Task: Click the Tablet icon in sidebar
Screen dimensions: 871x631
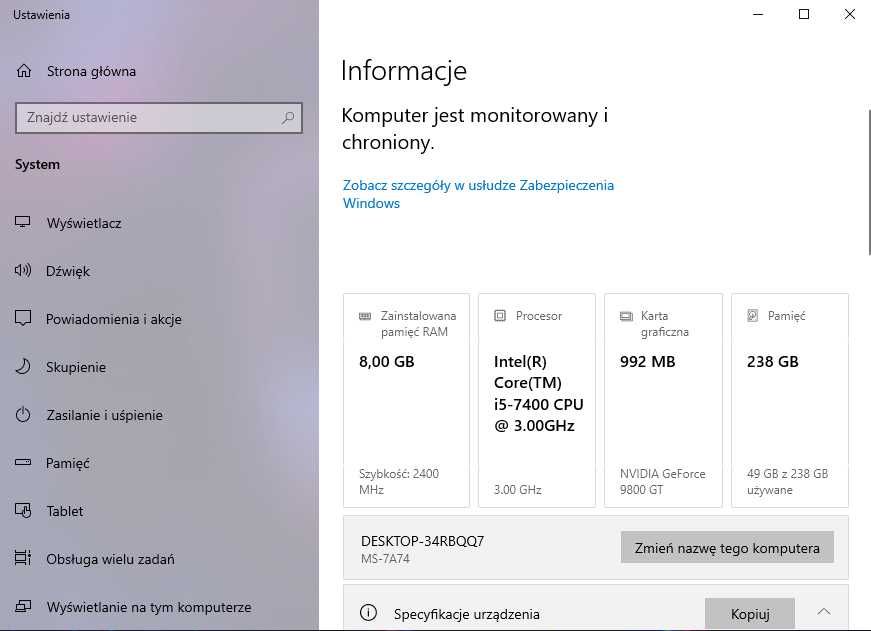Action: point(23,510)
